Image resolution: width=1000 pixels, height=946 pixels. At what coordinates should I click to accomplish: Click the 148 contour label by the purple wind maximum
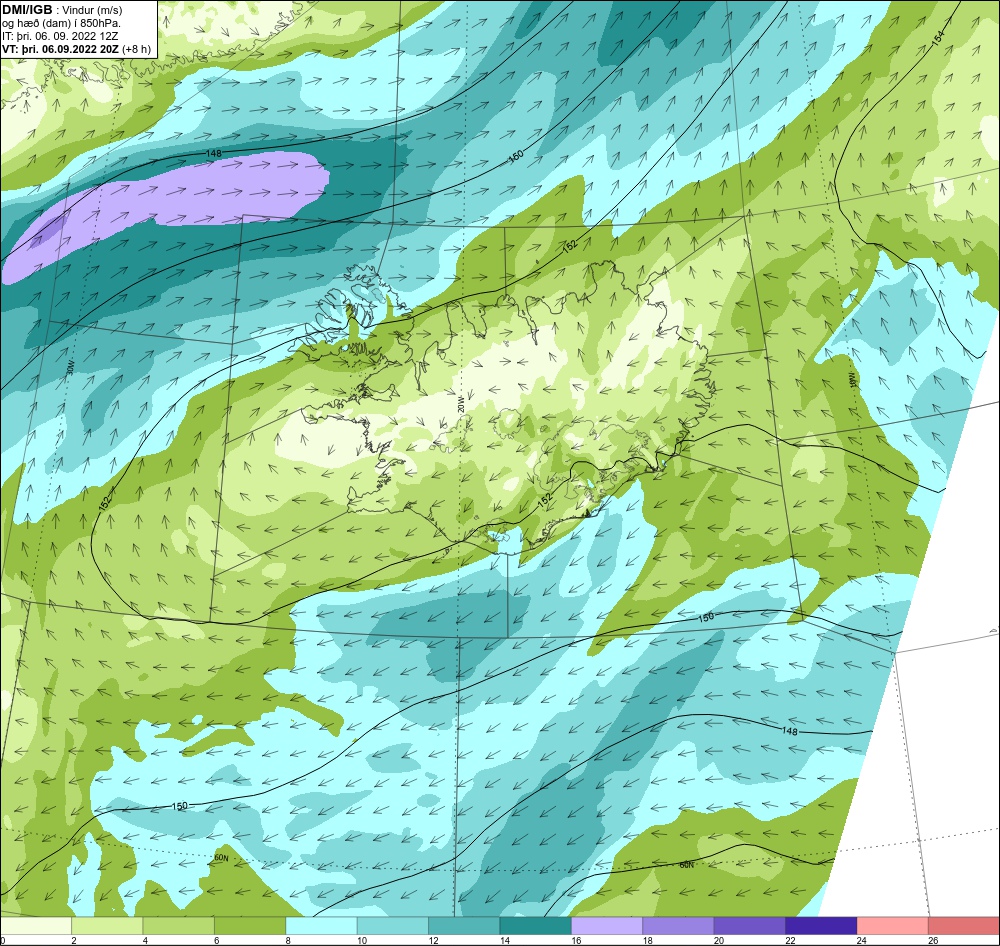click(x=214, y=154)
